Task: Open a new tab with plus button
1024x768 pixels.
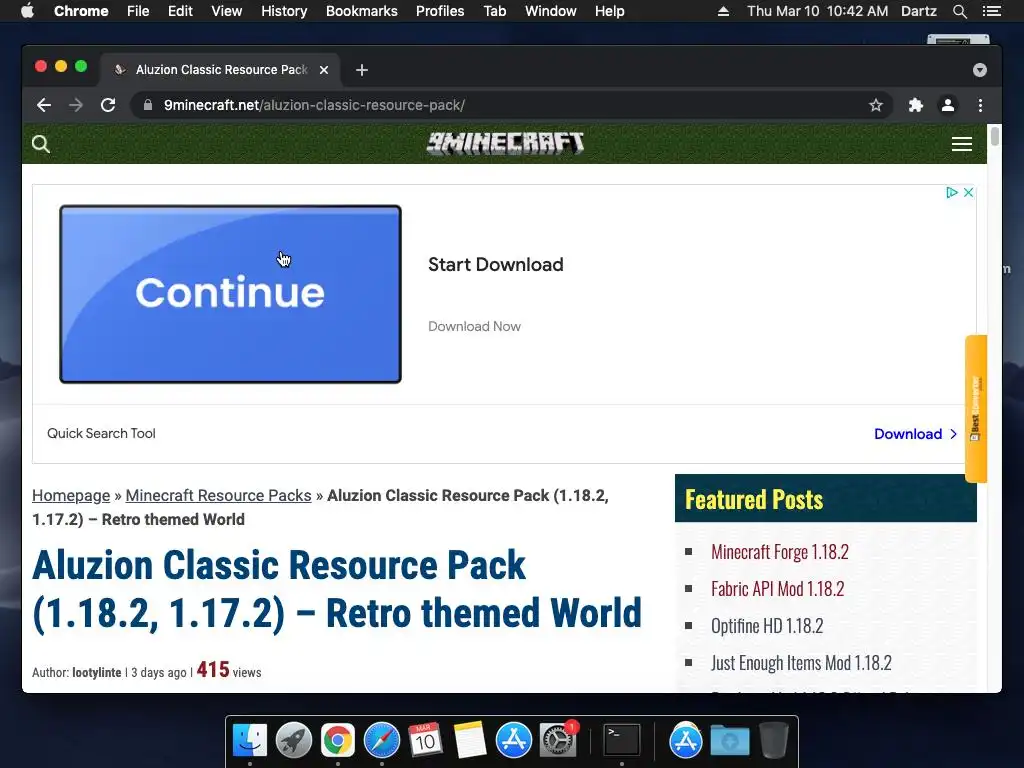Action: tap(362, 70)
